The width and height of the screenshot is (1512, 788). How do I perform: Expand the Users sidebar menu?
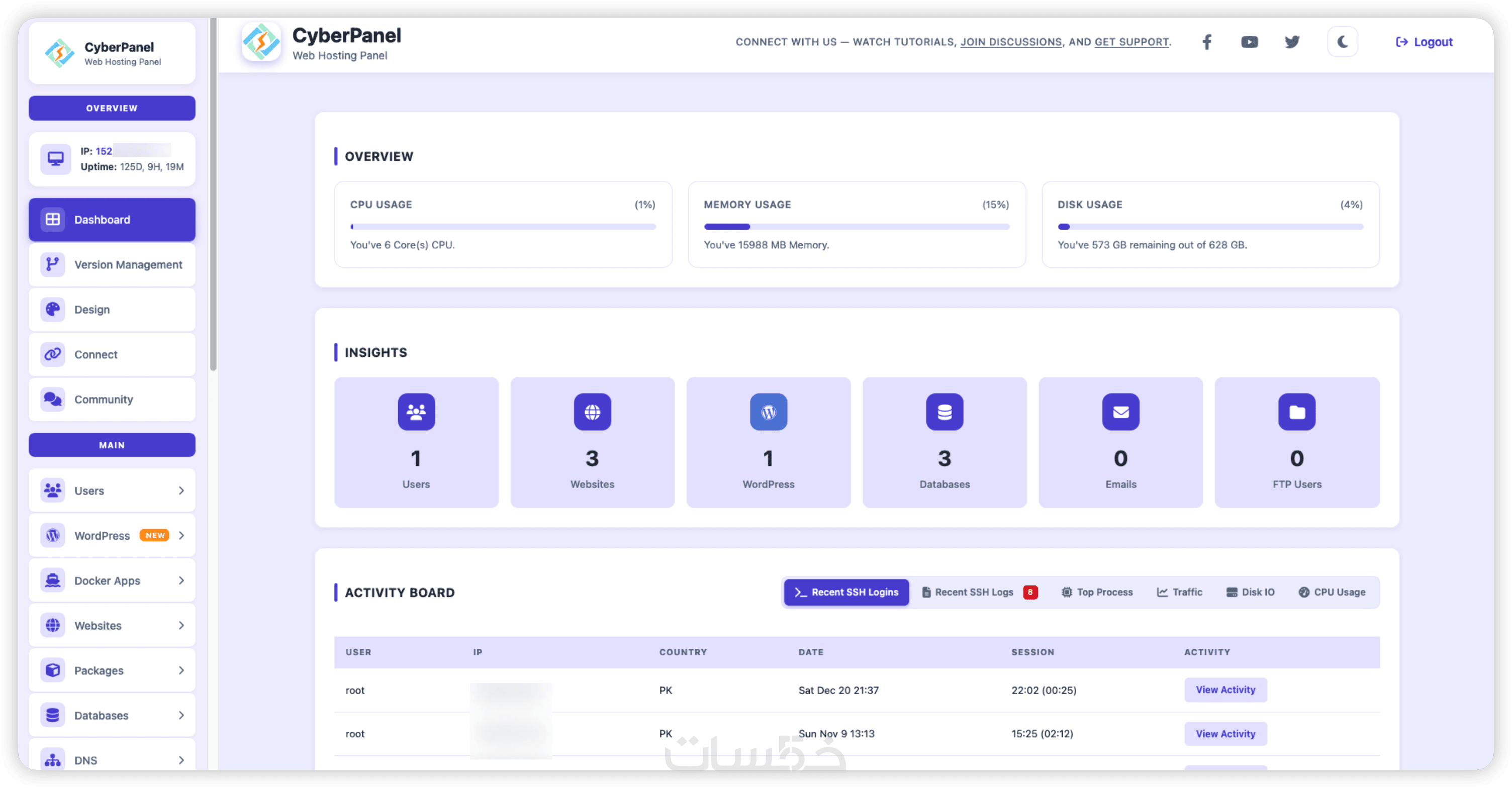coord(112,490)
